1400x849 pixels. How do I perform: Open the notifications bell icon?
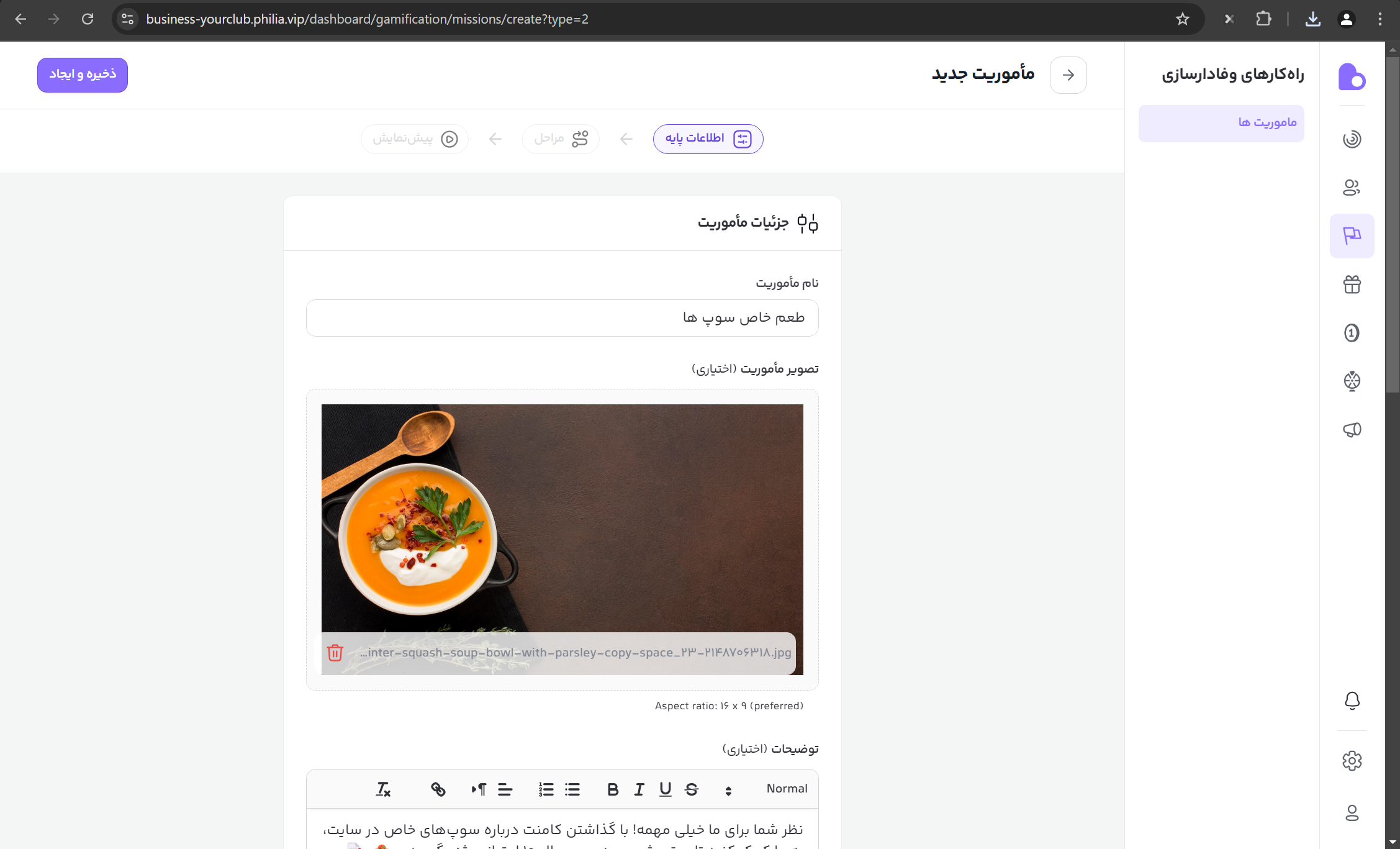1352,701
